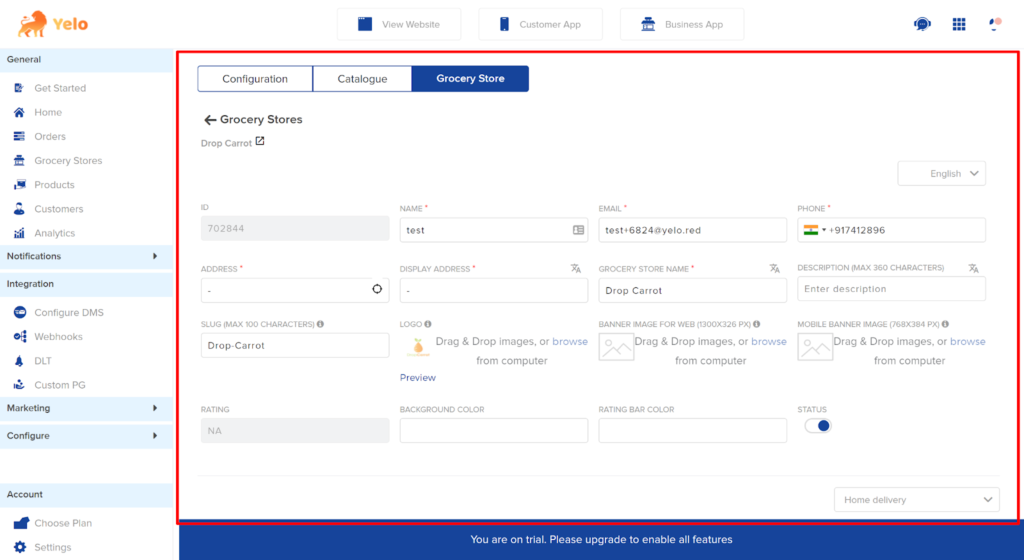Open the English language dropdown
1024x560 pixels.
pos(941,174)
